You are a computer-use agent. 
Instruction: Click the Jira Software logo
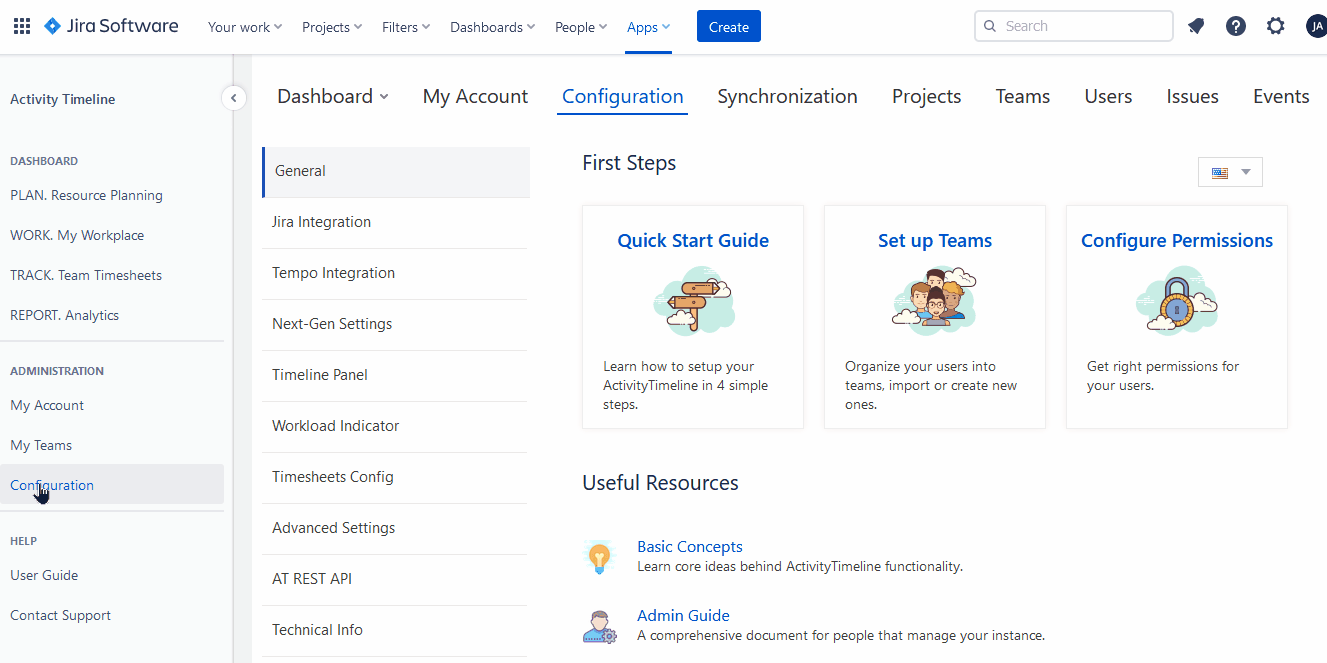[x=111, y=26]
